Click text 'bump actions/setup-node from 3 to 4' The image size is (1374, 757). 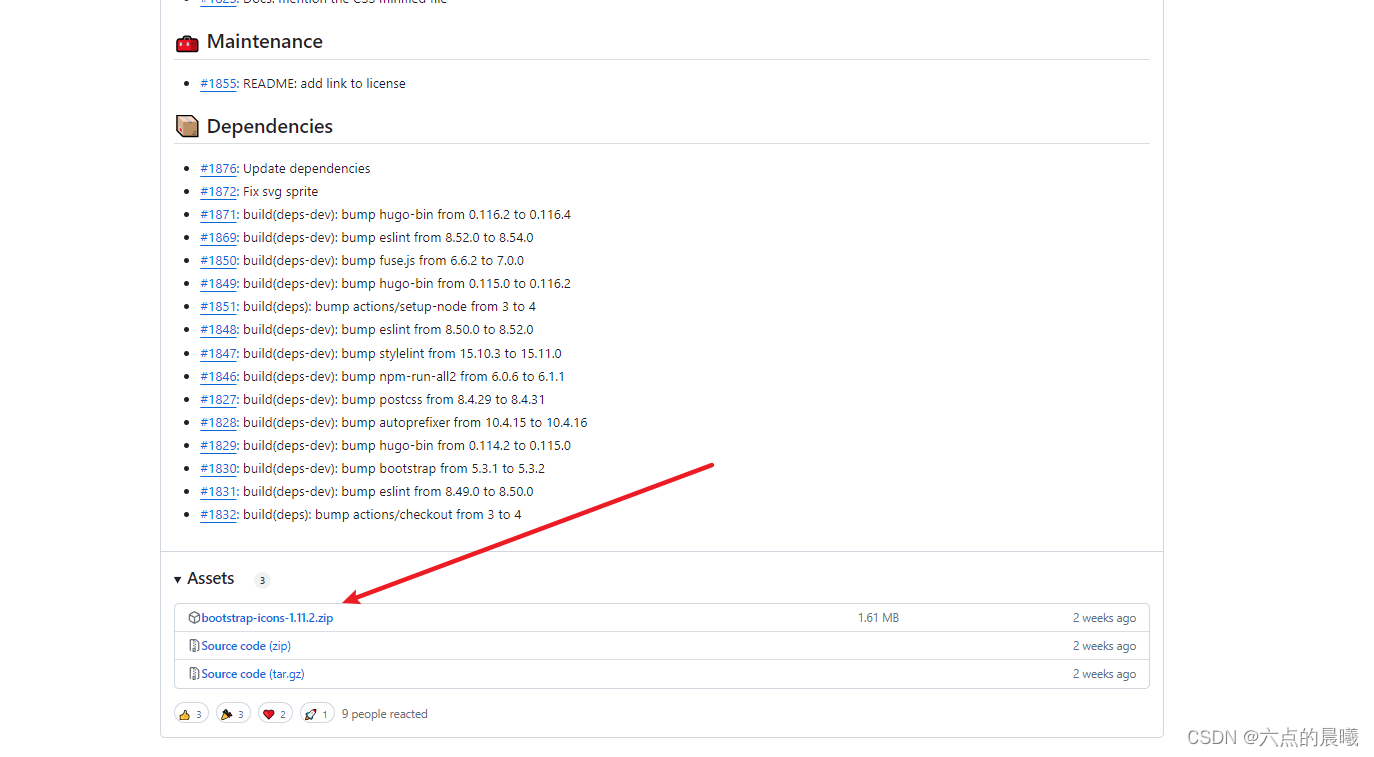coord(426,307)
